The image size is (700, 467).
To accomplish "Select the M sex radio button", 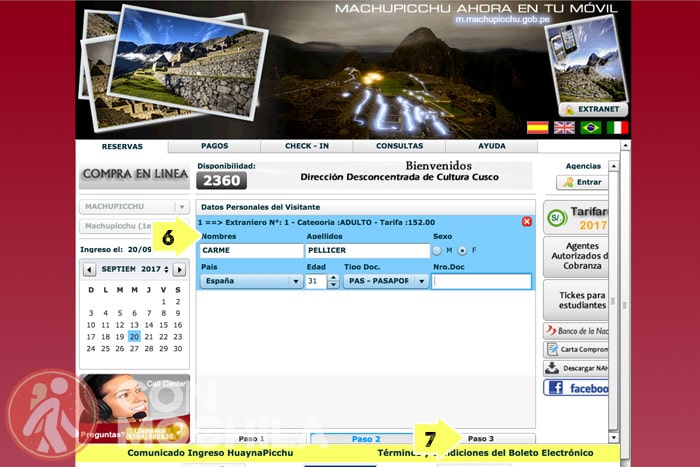I will (x=437, y=251).
